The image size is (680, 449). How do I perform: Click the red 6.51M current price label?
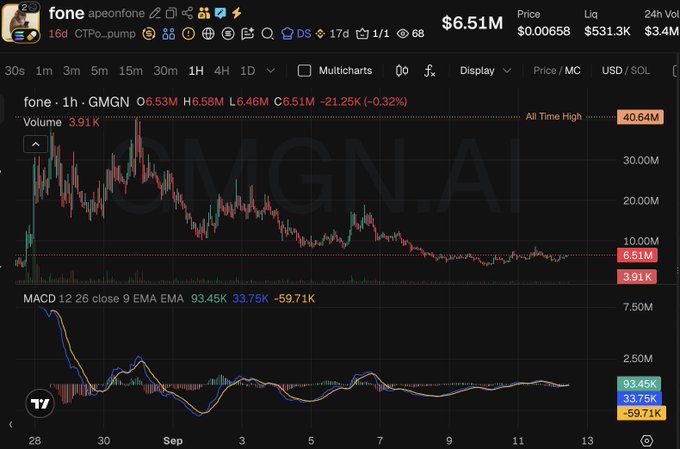coord(637,255)
